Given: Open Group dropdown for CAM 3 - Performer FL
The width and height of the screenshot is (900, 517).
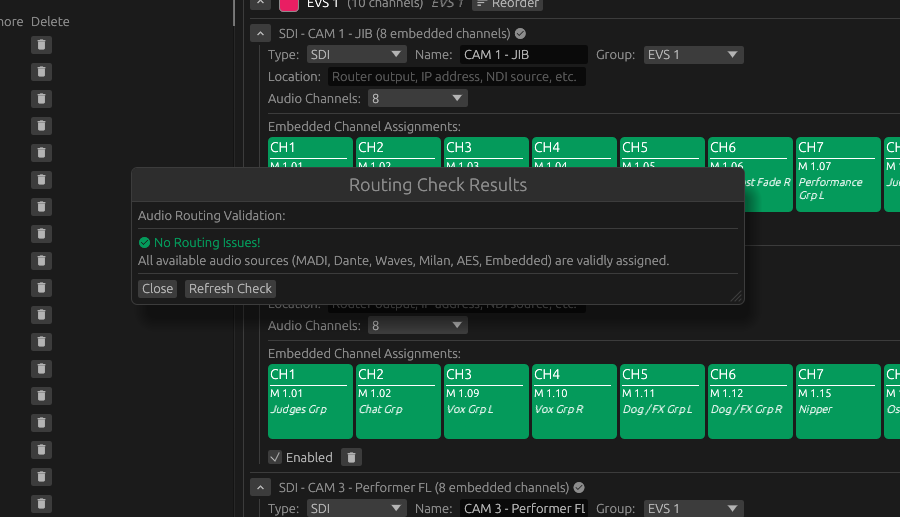Looking at the screenshot, I should [x=693, y=508].
